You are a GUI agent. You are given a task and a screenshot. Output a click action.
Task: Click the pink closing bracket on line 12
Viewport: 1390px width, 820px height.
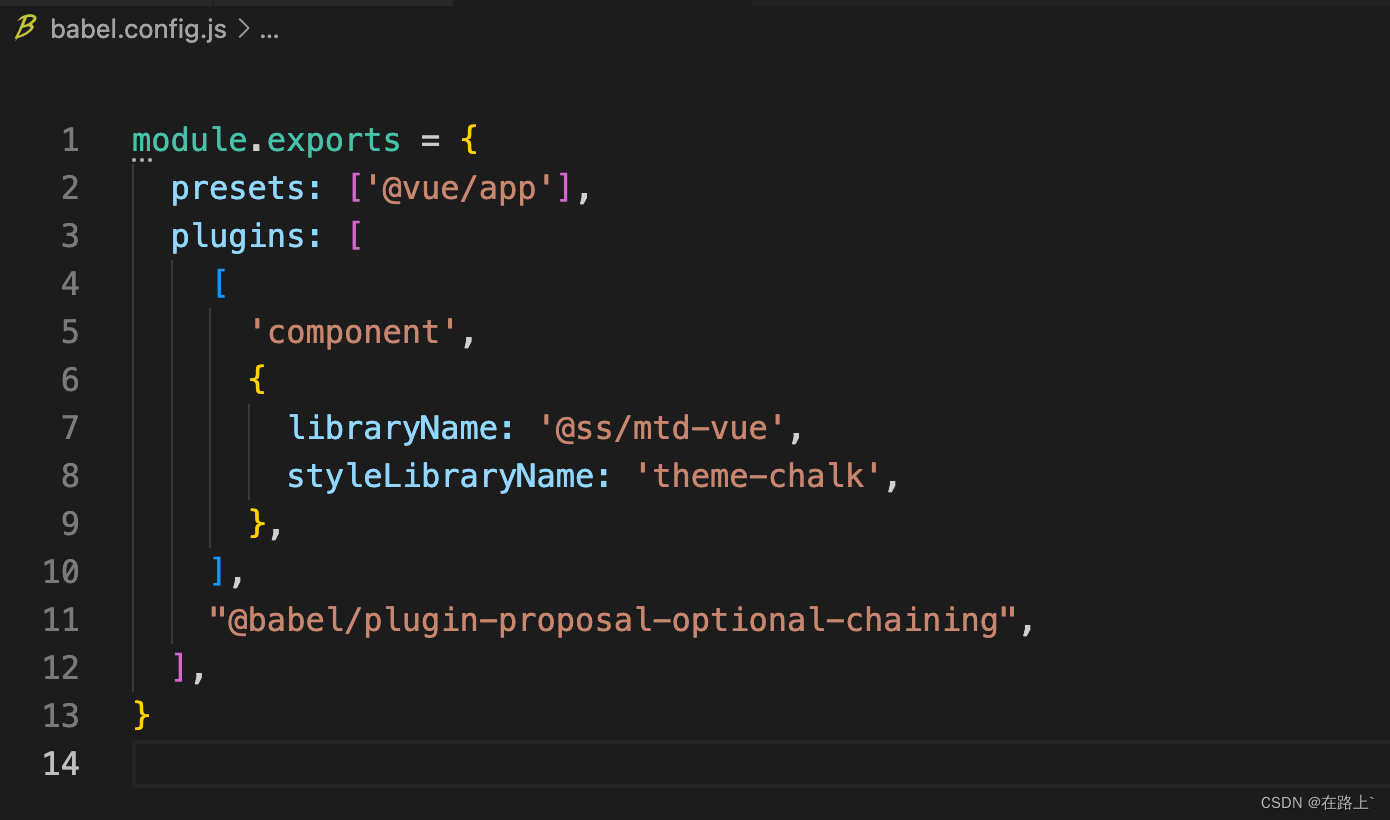180,668
